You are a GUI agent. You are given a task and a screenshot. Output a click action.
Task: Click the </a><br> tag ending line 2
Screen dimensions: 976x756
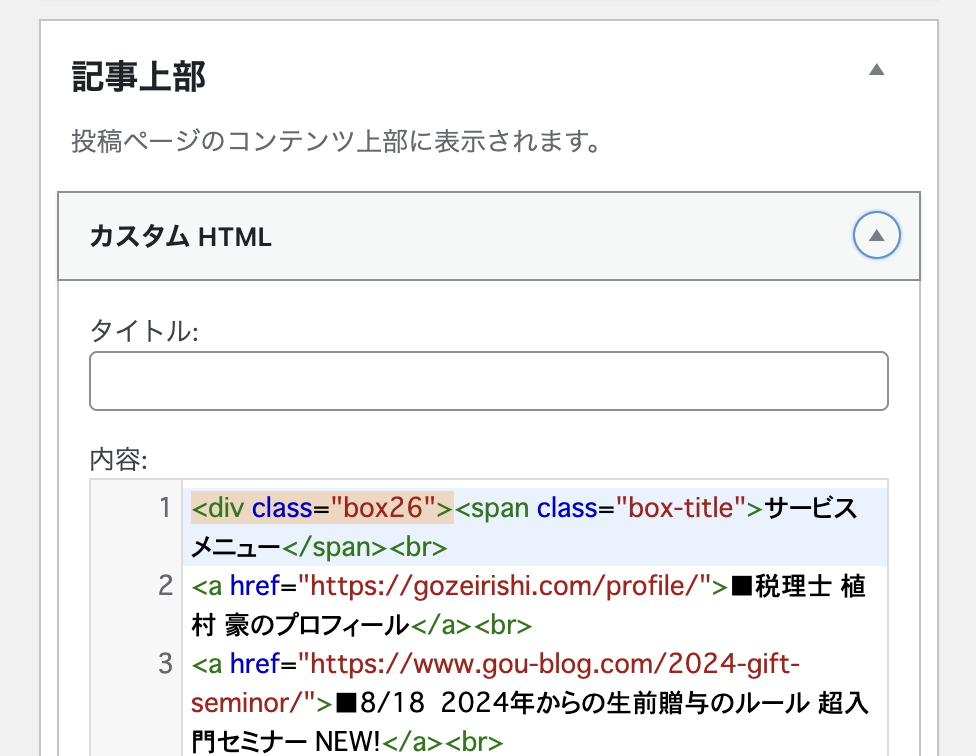coord(471,625)
